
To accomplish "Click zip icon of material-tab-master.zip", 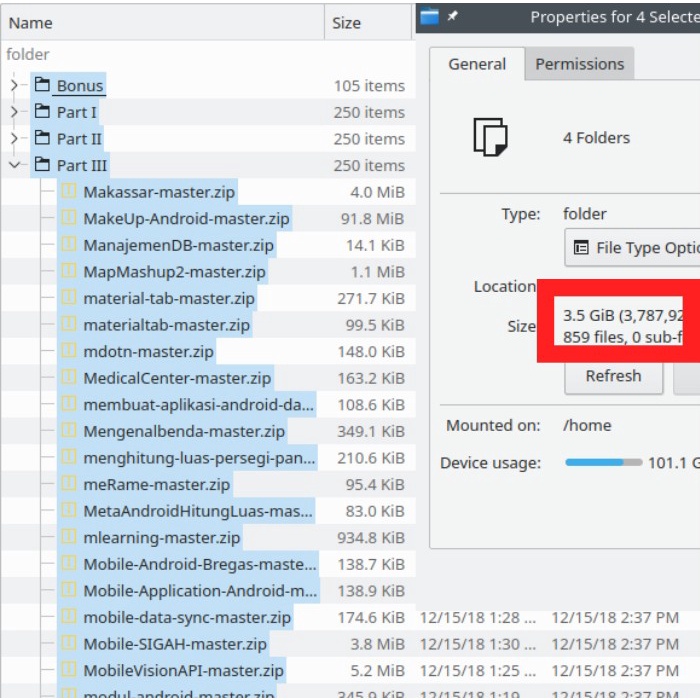I will (69, 297).
